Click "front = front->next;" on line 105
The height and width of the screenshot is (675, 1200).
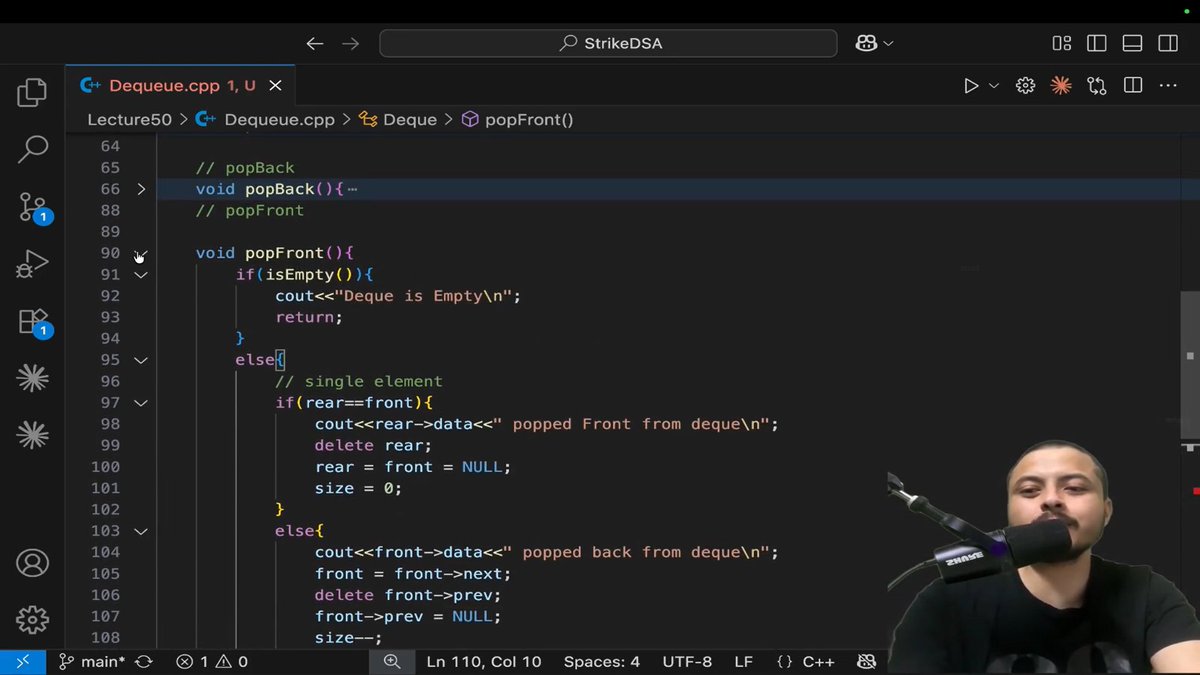pos(413,574)
